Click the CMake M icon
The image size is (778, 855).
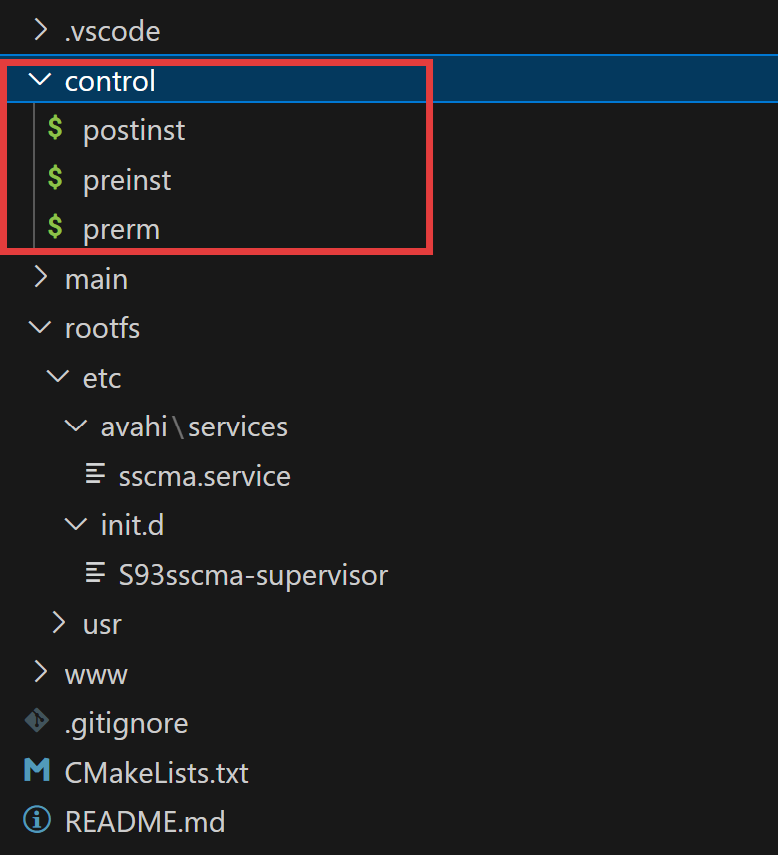coord(37,770)
